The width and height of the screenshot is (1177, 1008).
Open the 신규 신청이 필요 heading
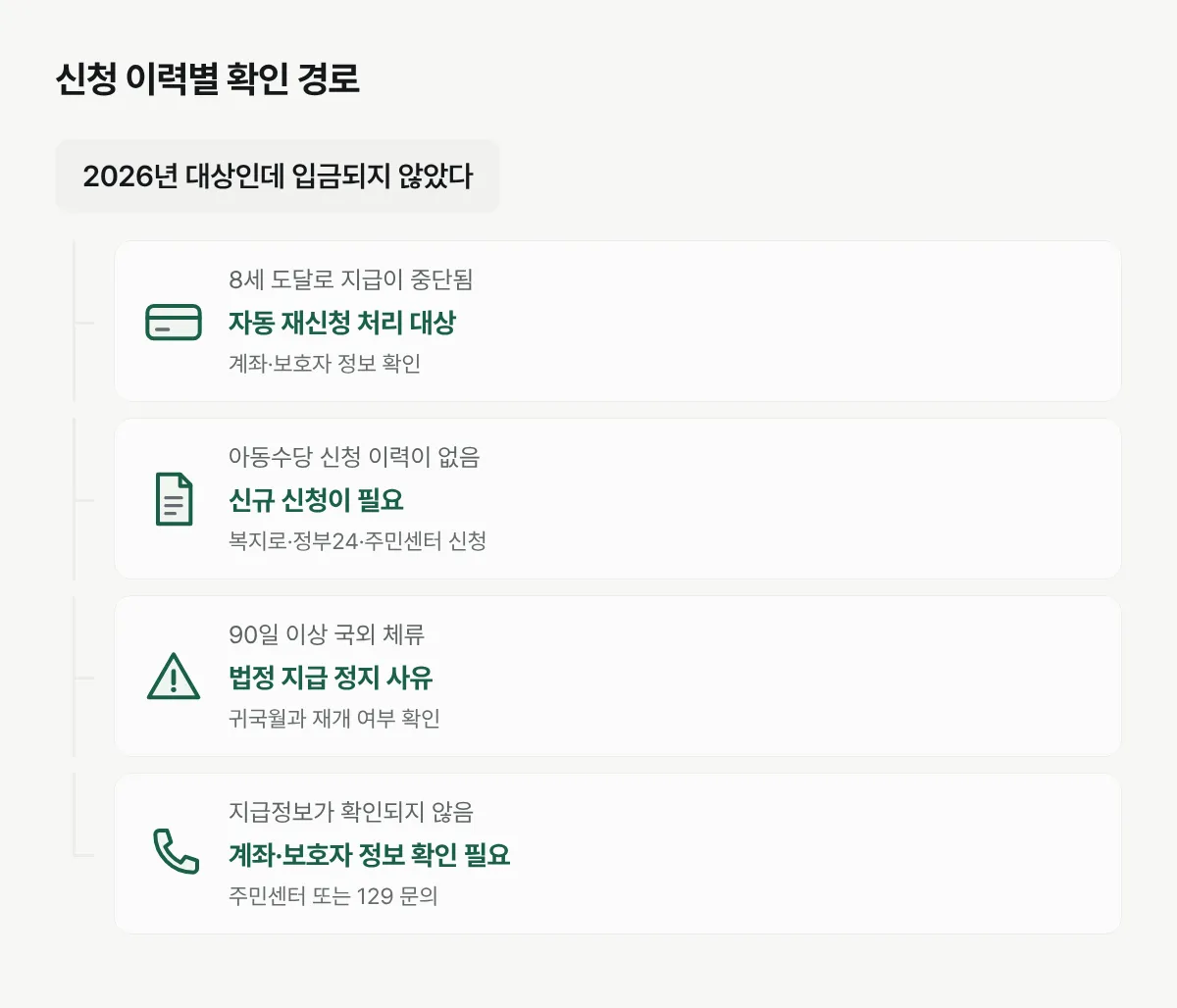click(316, 500)
